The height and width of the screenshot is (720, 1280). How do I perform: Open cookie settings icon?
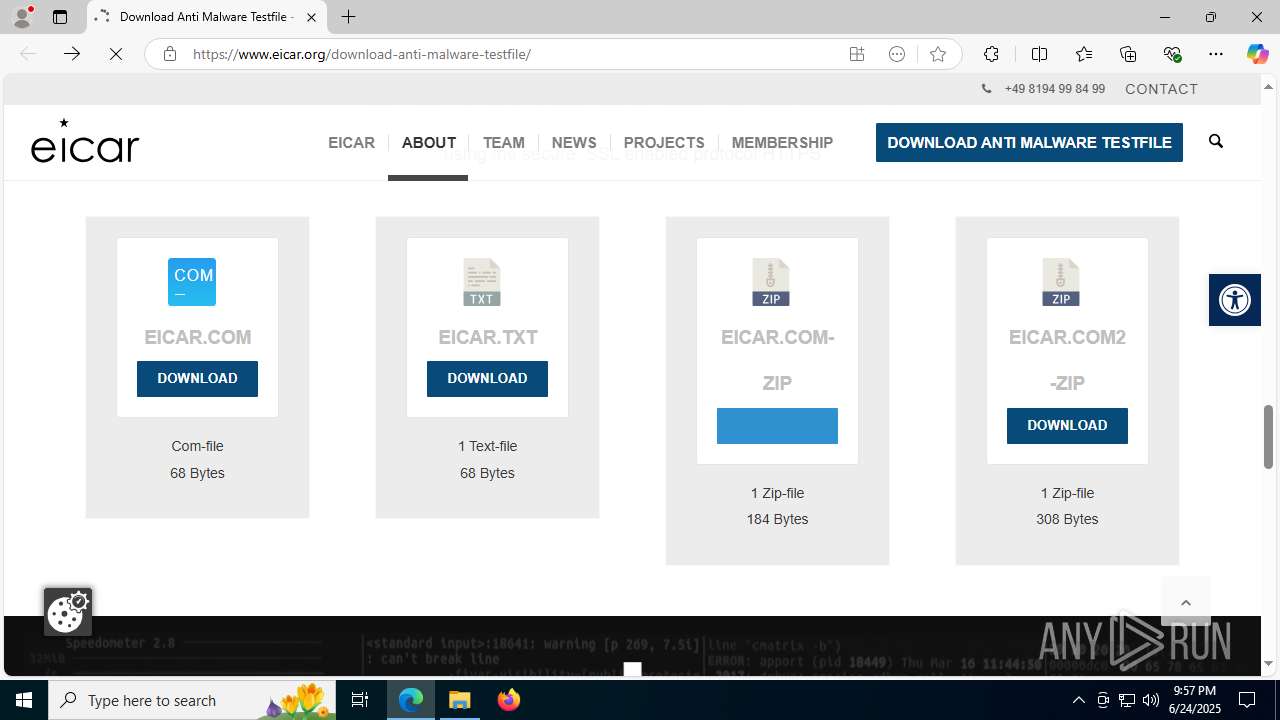coord(68,611)
